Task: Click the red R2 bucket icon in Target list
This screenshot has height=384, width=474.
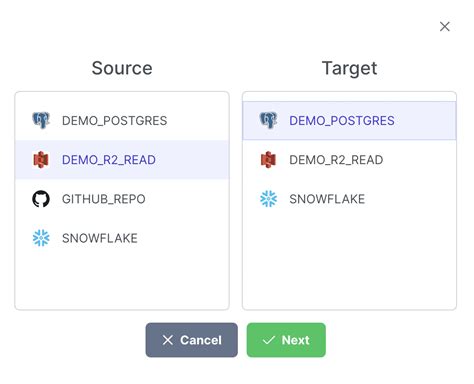Action: coord(268,160)
